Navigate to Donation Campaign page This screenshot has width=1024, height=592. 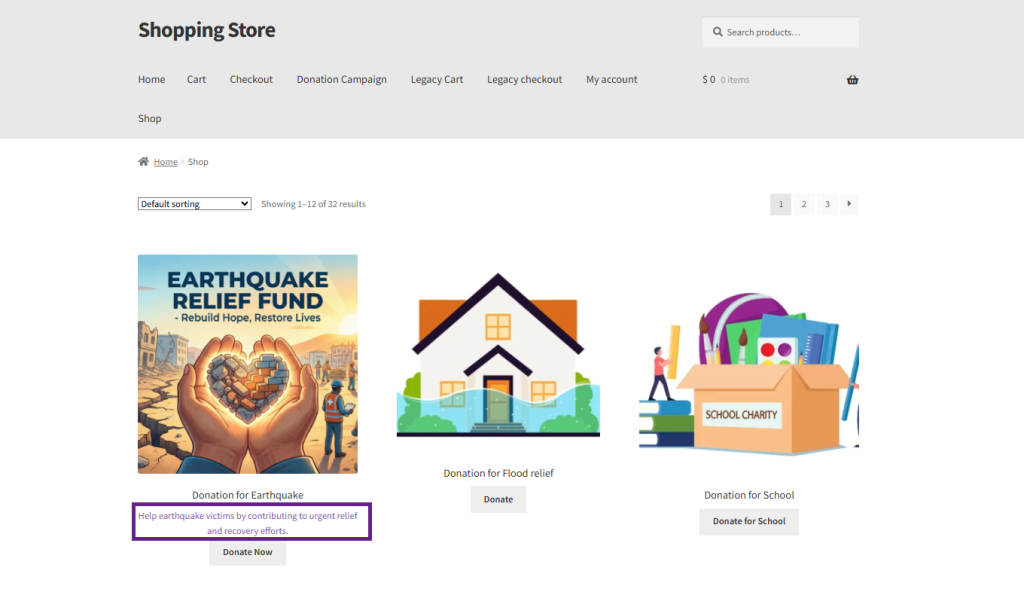click(x=341, y=80)
